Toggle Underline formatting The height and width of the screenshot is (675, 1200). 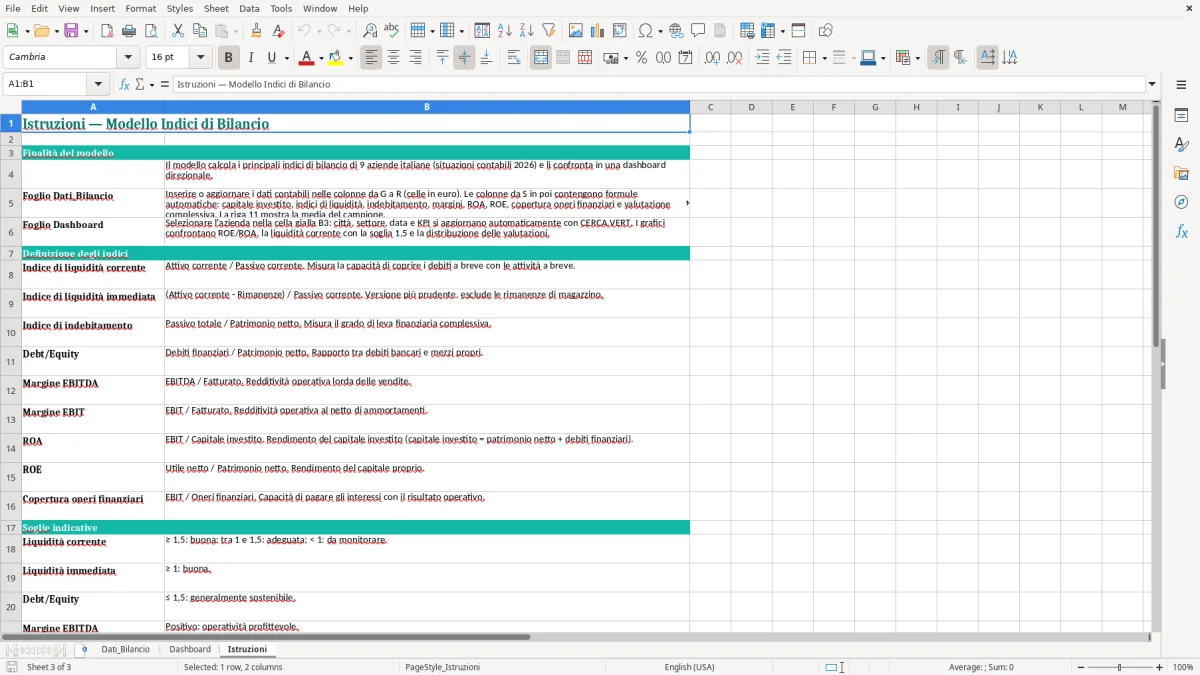click(271, 58)
